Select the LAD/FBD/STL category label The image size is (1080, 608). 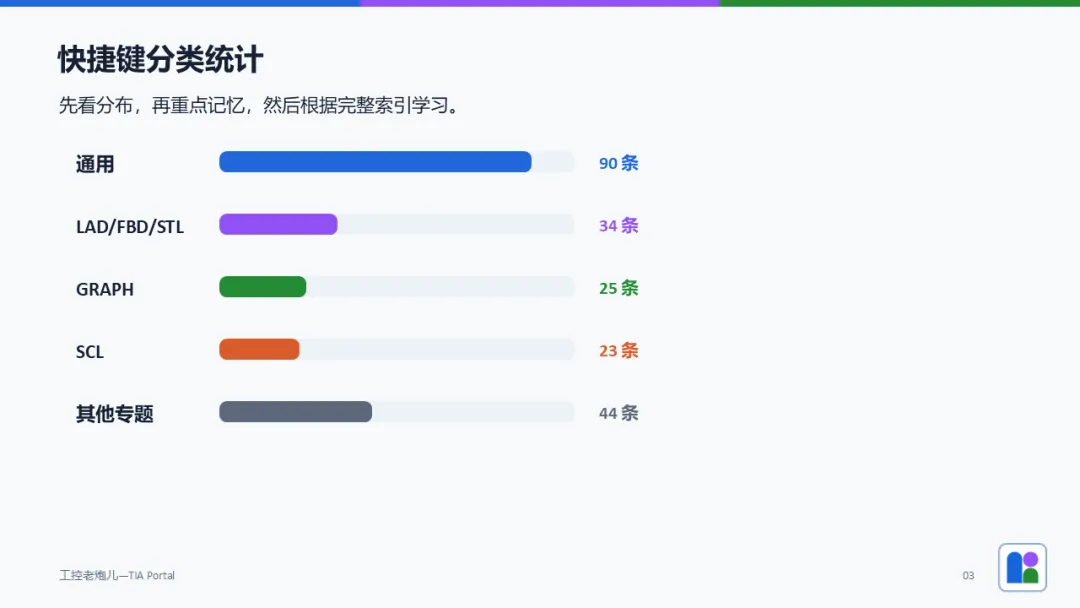point(129,227)
